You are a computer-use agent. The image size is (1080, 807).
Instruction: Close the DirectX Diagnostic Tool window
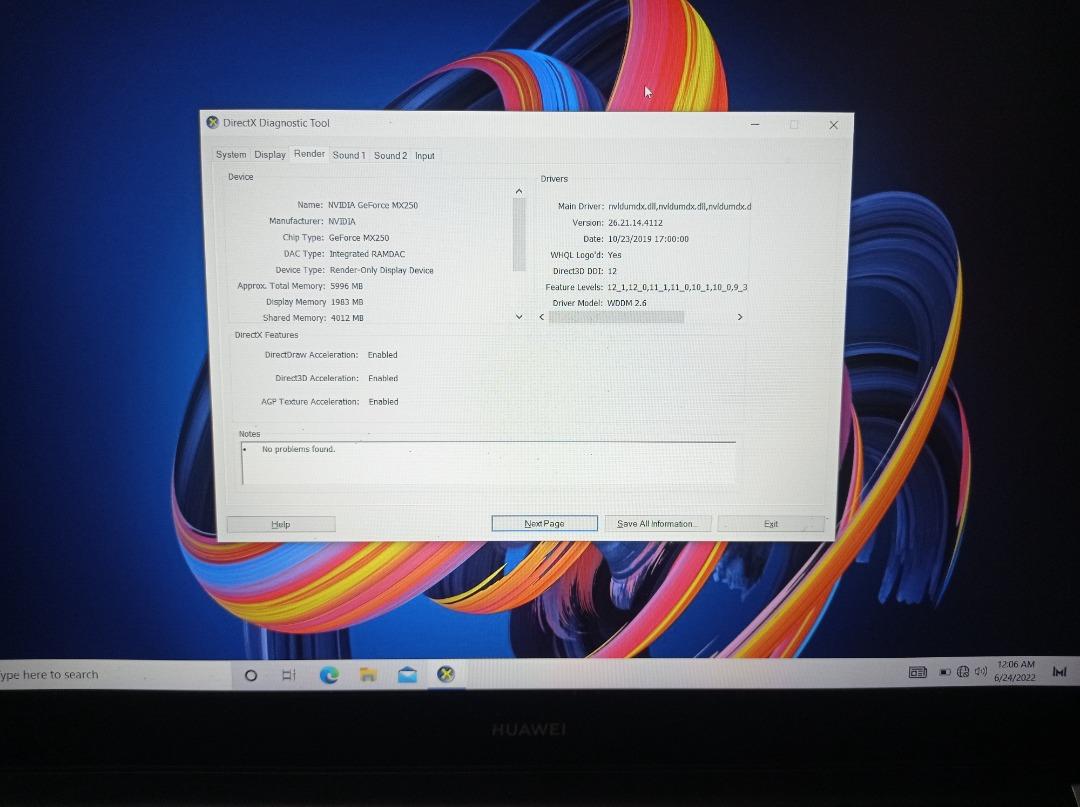click(x=833, y=125)
